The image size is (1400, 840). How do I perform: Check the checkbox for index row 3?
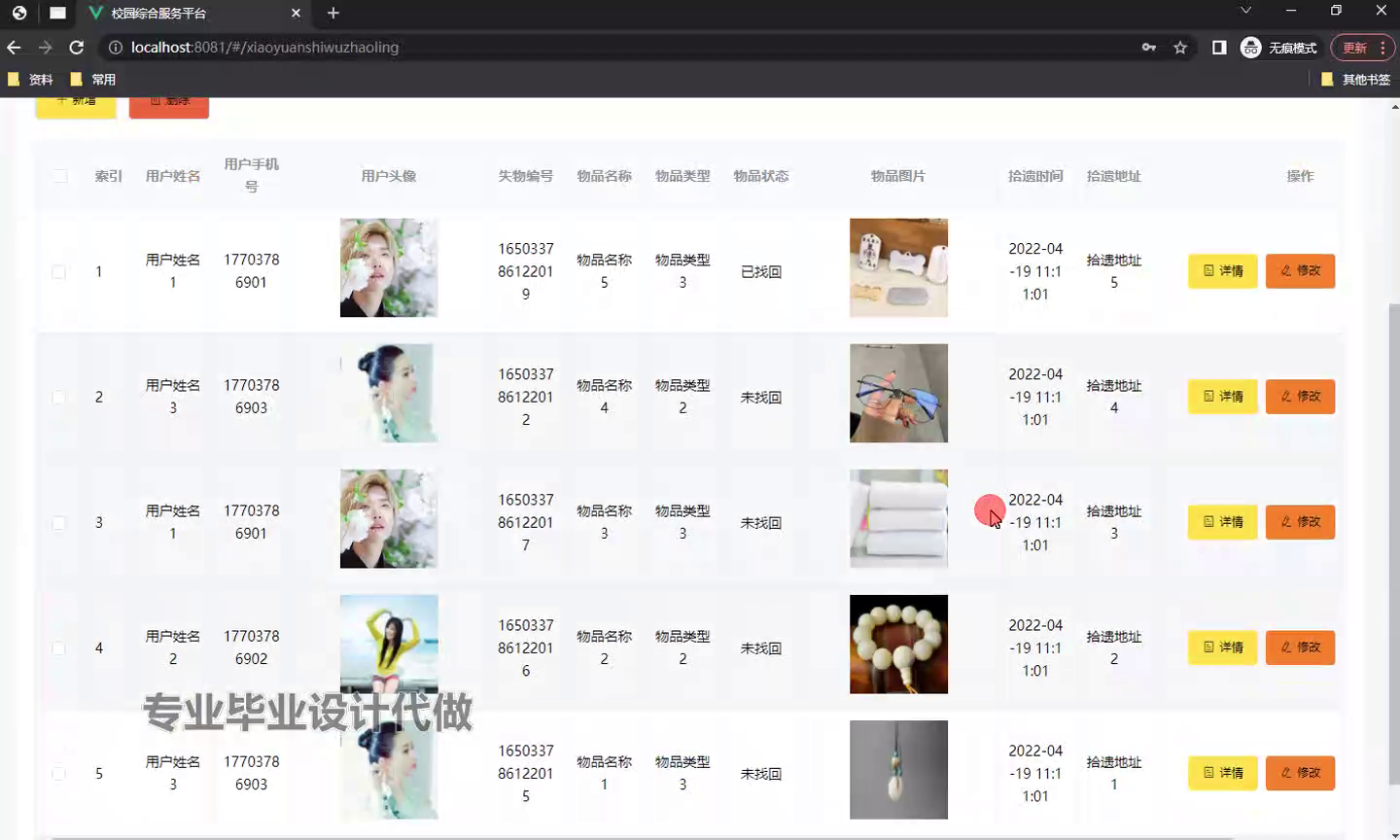[58, 522]
